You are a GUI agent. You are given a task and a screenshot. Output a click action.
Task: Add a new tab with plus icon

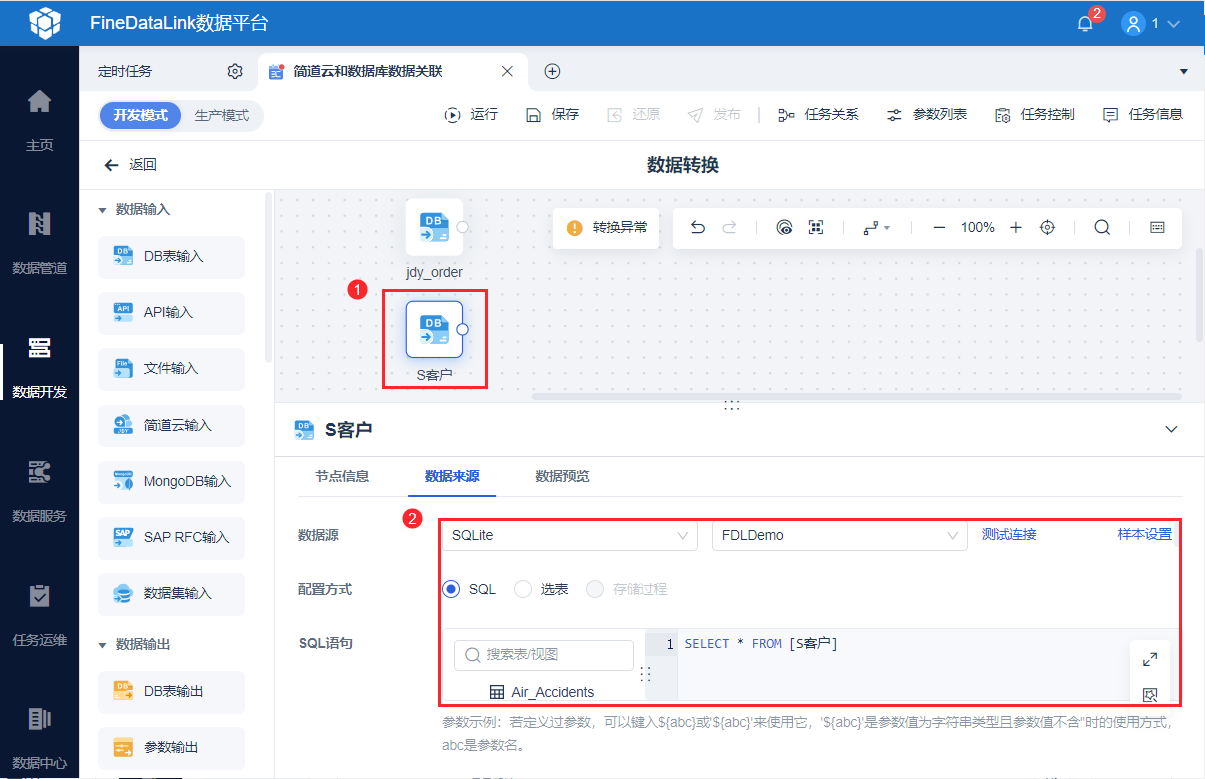coord(552,71)
